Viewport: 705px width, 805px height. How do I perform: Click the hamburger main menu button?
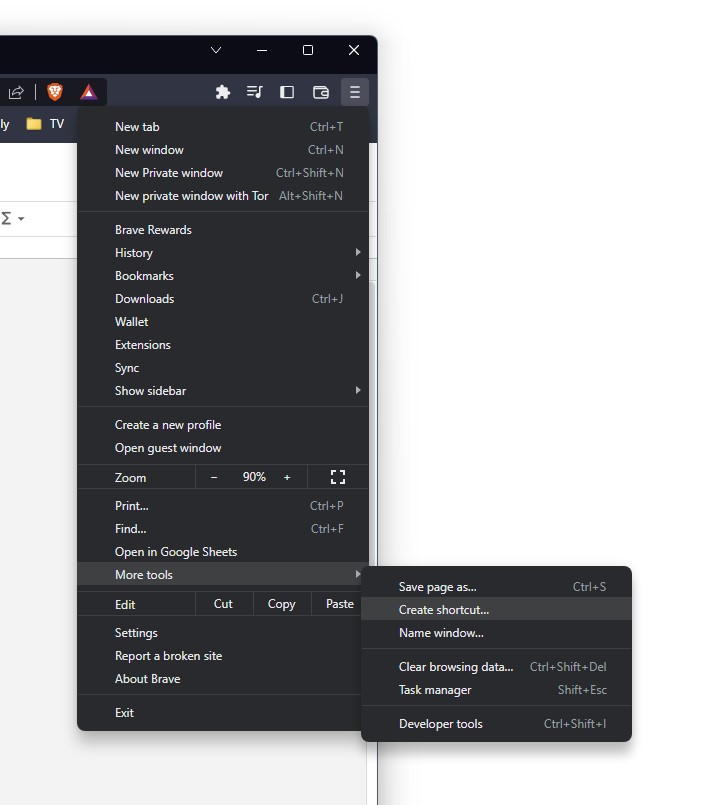pyautogui.click(x=354, y=92)
